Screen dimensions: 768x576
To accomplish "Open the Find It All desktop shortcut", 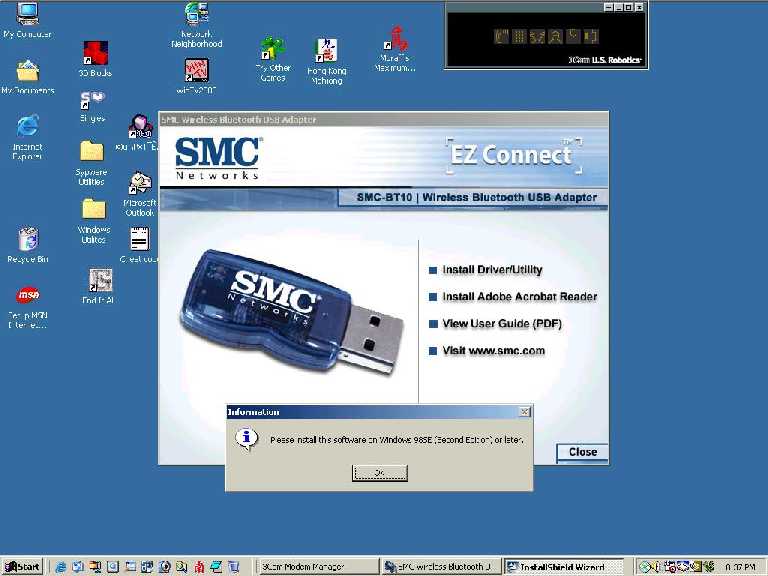I will click(99, 286).
